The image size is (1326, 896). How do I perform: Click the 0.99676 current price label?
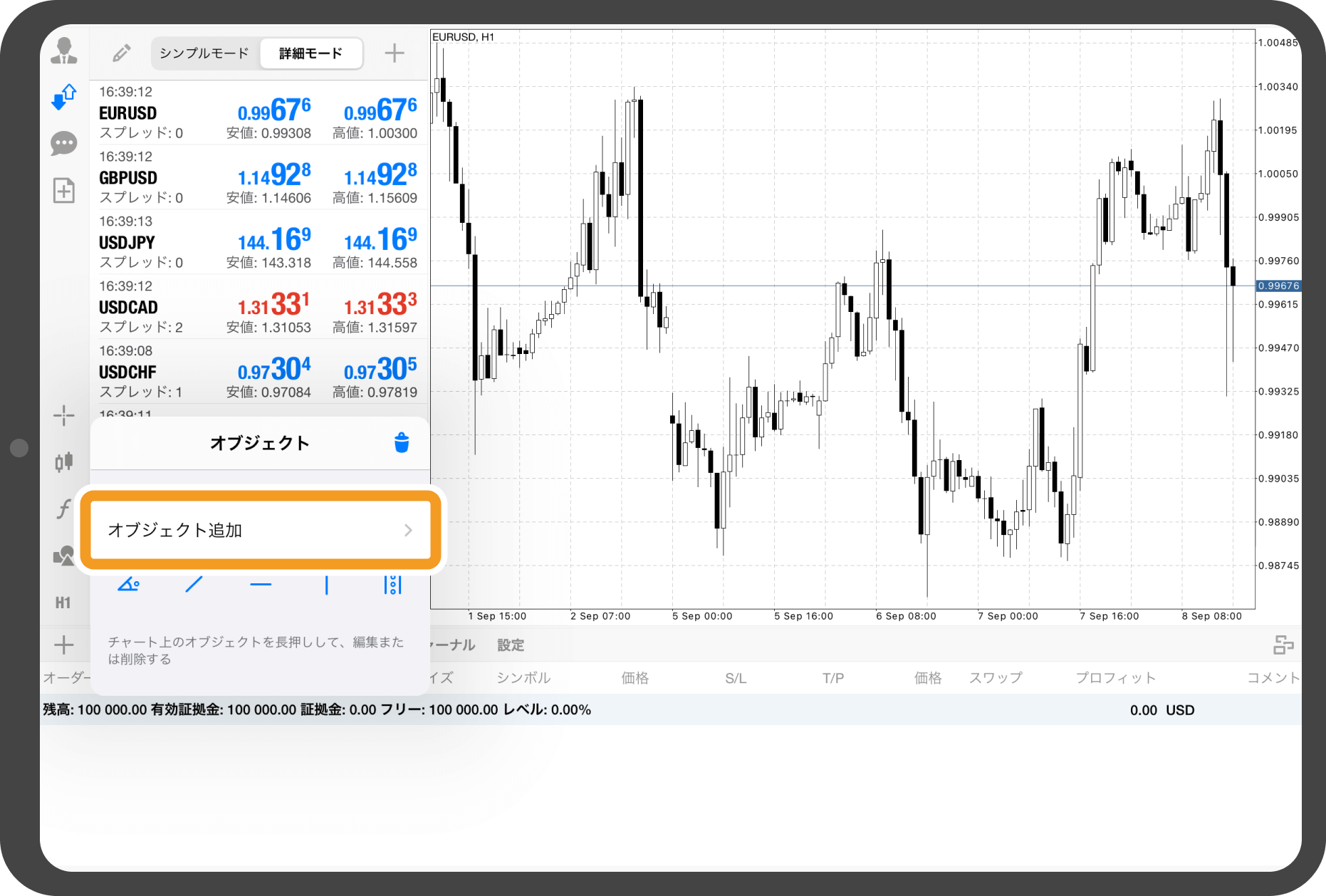pos(1278,286)
